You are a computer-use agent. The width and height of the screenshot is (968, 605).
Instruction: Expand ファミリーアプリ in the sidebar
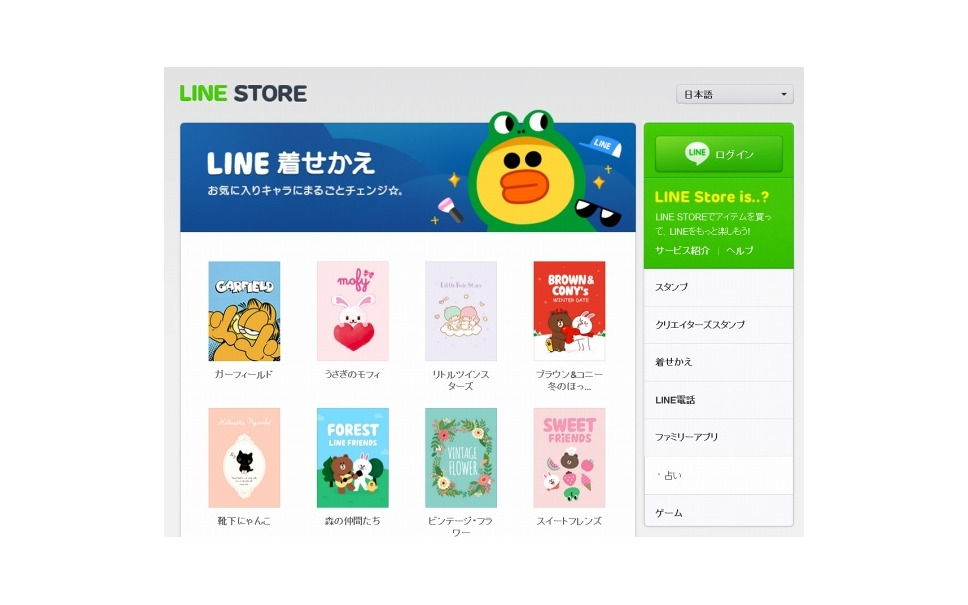click(719, 437)
